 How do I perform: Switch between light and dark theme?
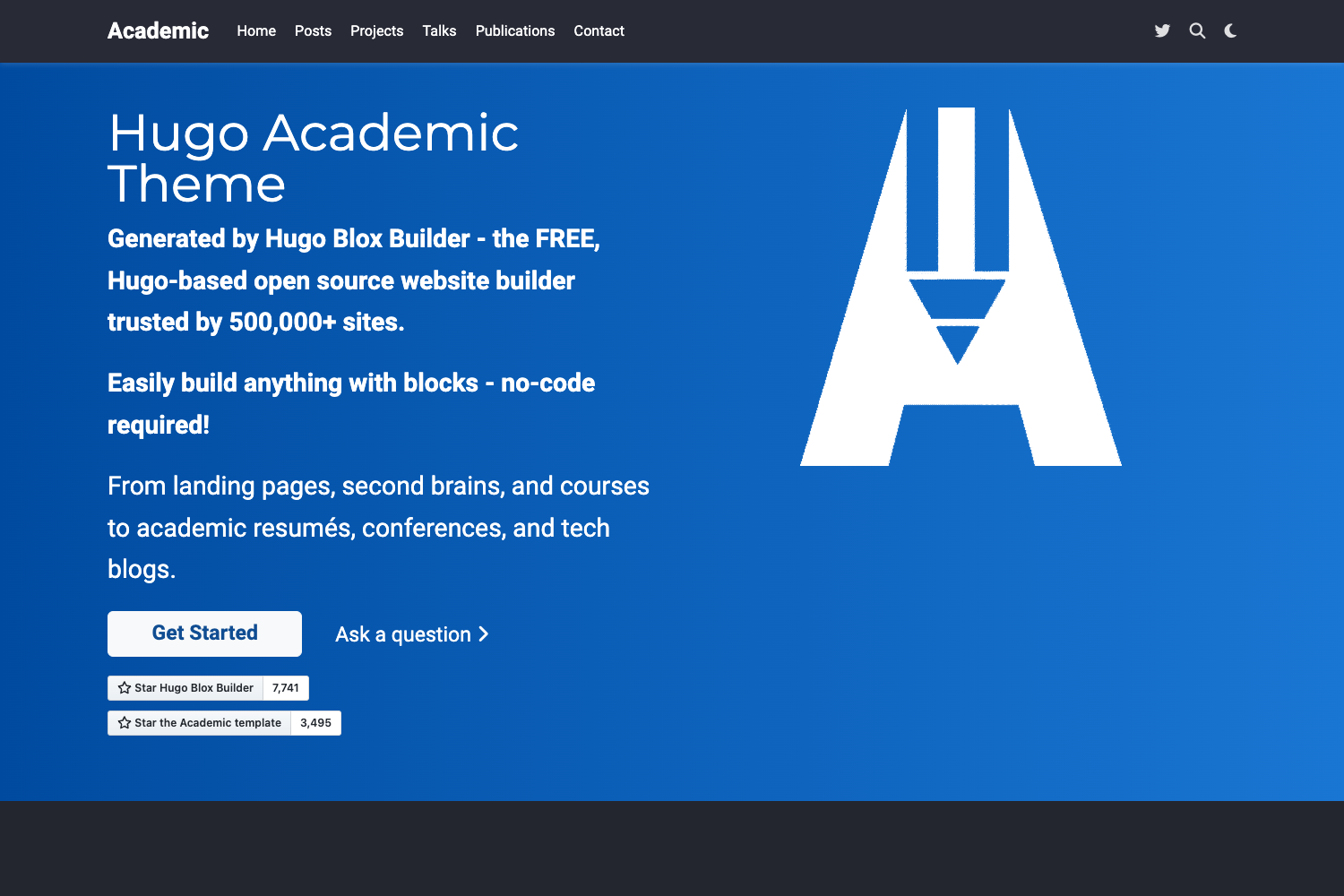[x=1229, y=30]
